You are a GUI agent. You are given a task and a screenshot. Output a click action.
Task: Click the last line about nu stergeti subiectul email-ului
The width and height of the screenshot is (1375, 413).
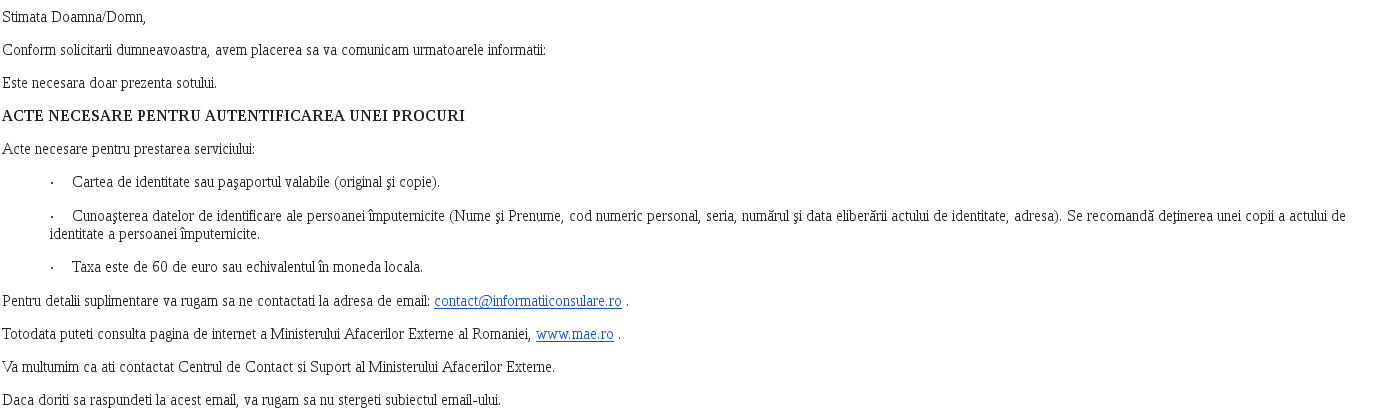[x=251, y=400]
